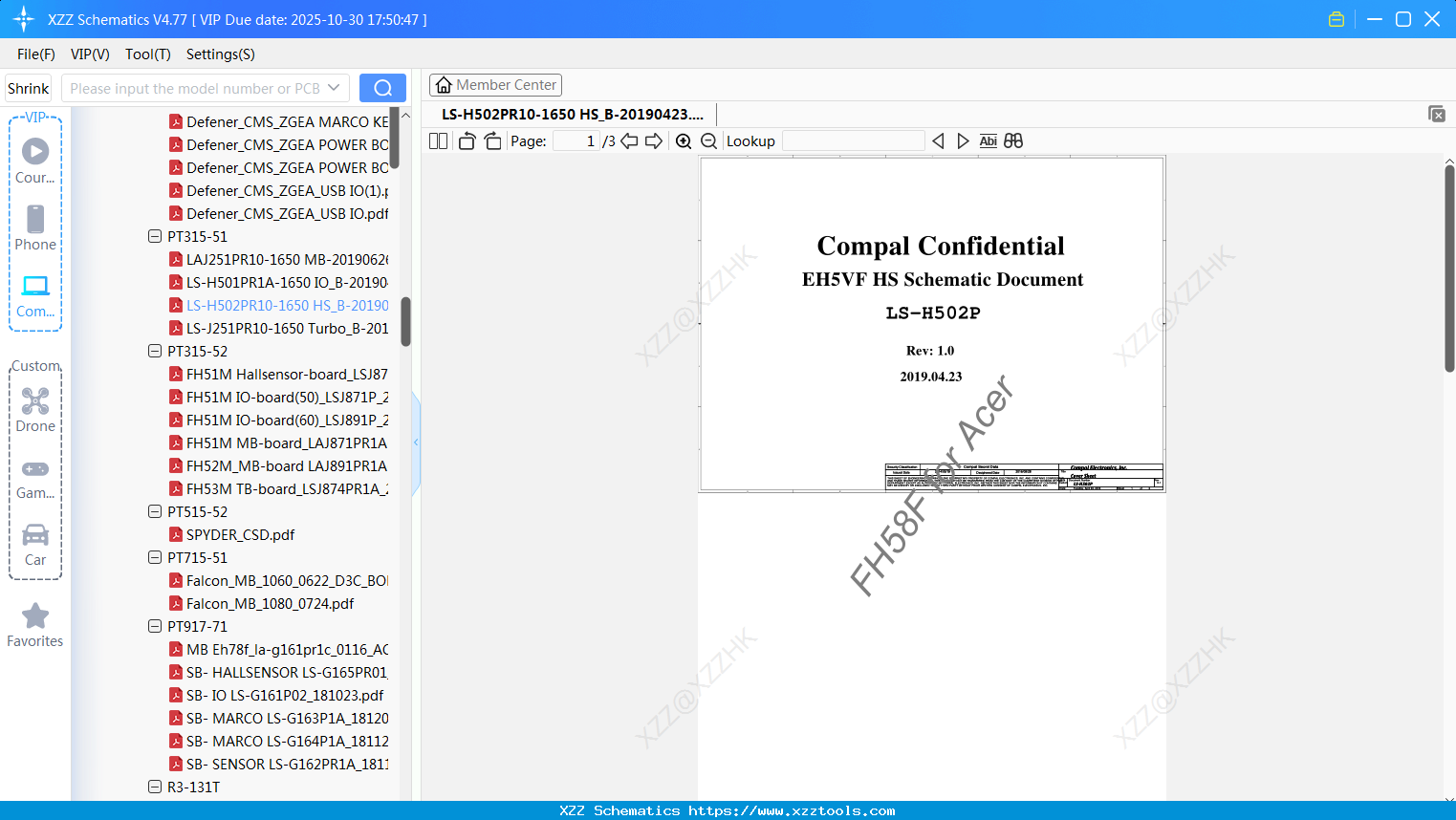Screen dimensions: 1456x820
Task: Open the Member Center
Action: pos(495,85)
